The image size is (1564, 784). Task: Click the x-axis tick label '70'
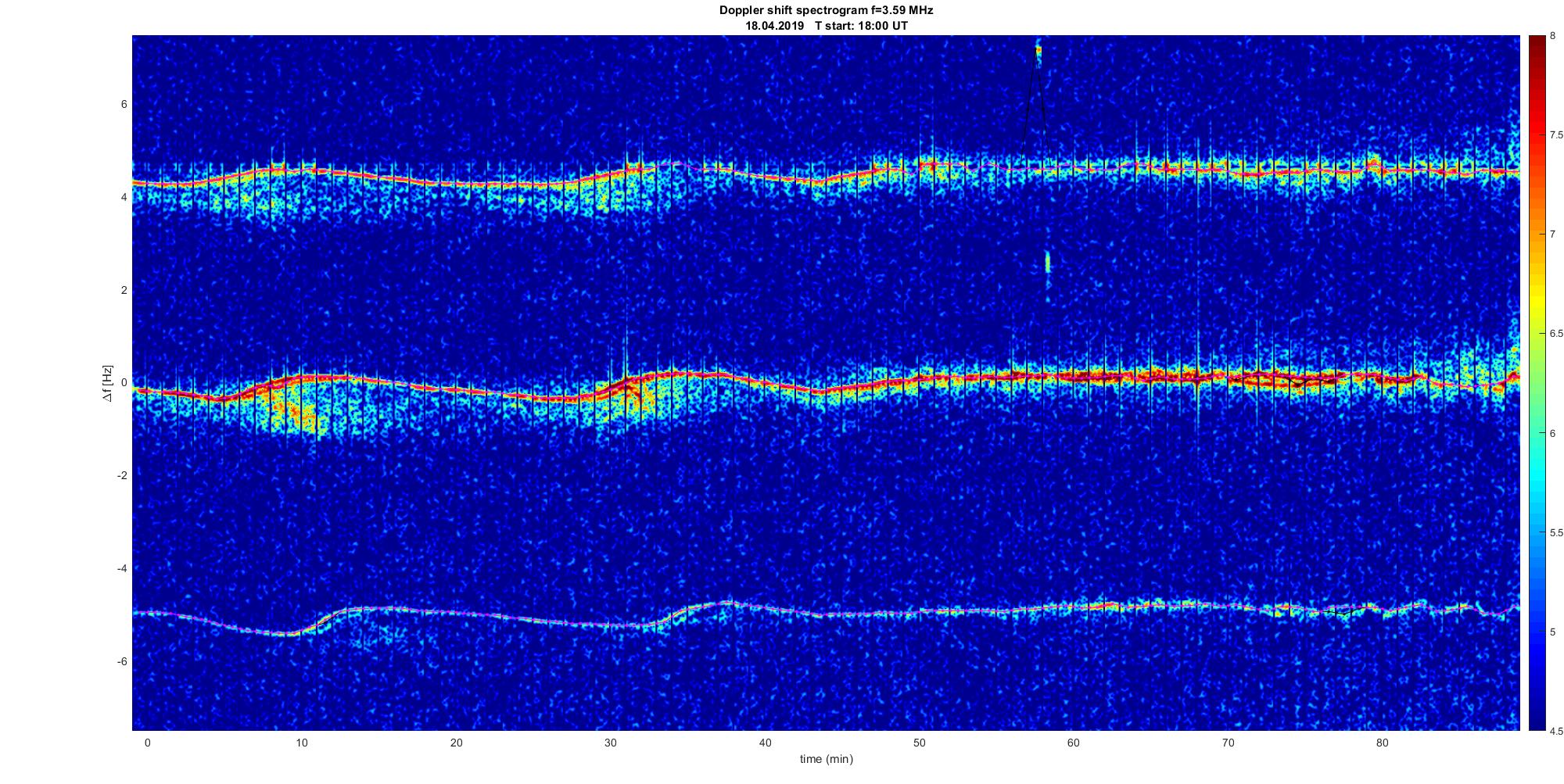tap(1228, 743)
